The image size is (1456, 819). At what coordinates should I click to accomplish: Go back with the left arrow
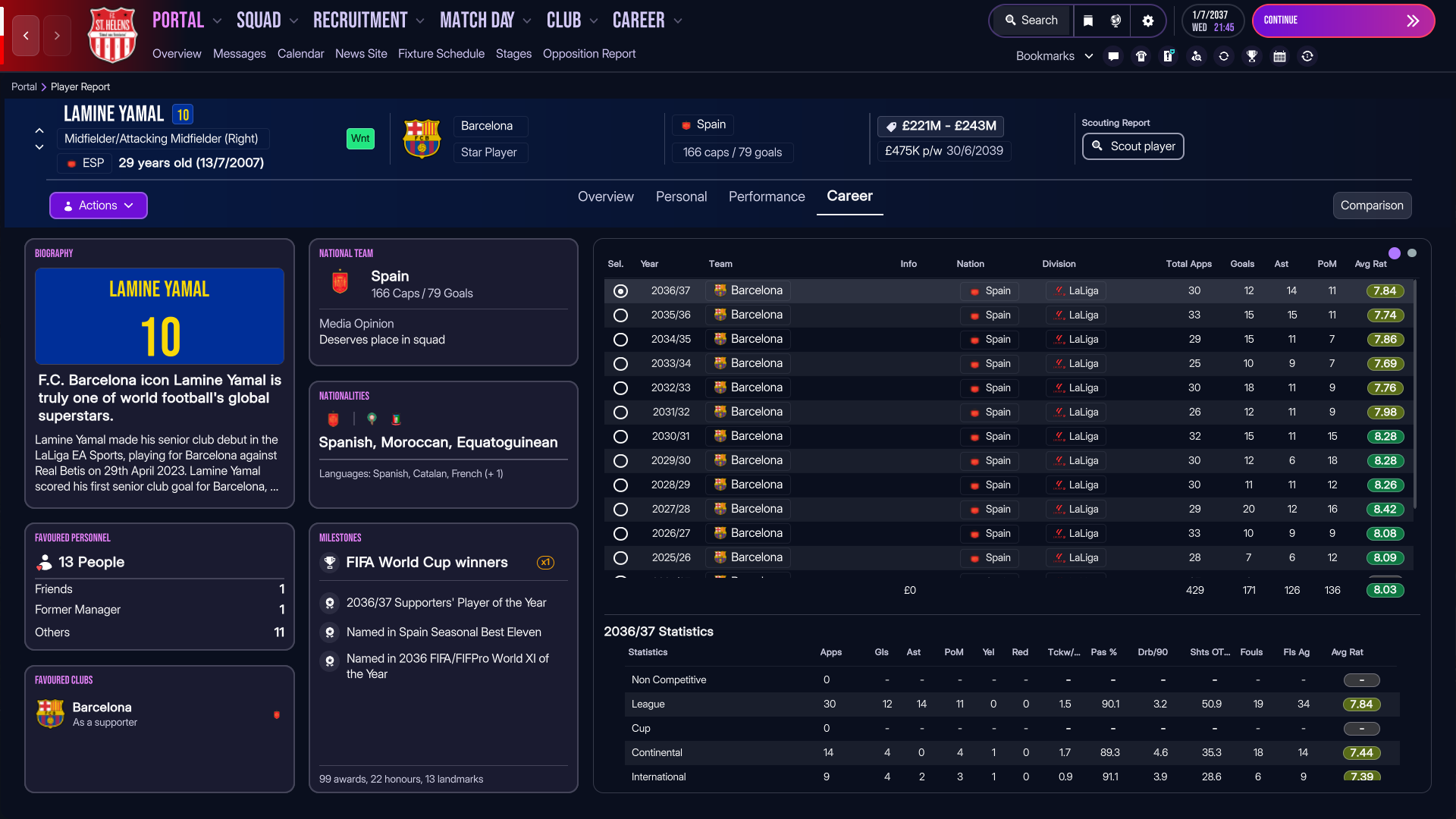tap(26, 36)
